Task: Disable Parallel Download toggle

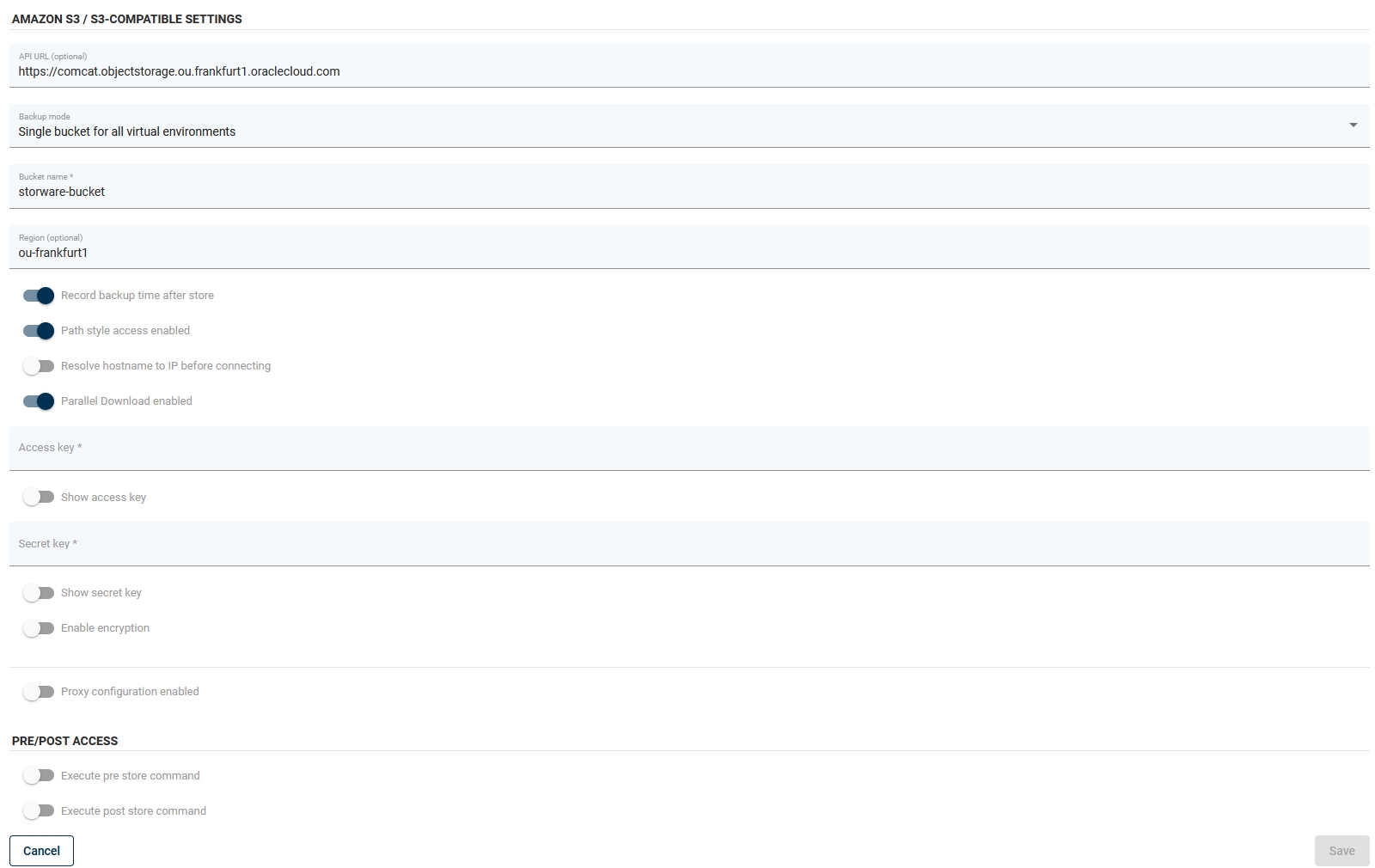Action: tap(39, 401)
